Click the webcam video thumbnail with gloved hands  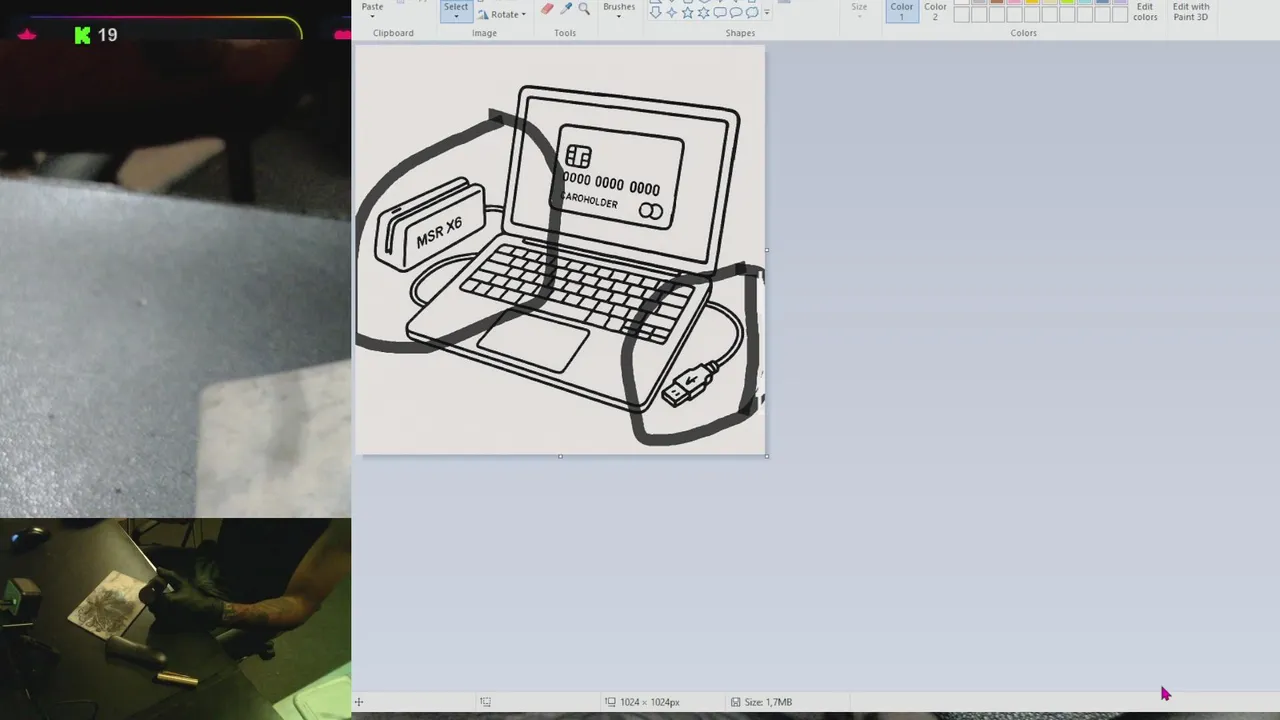[175, 618]
